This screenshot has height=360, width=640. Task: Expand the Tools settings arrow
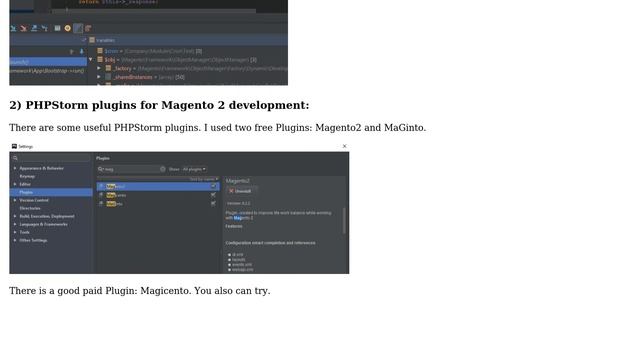click(15, 232)
